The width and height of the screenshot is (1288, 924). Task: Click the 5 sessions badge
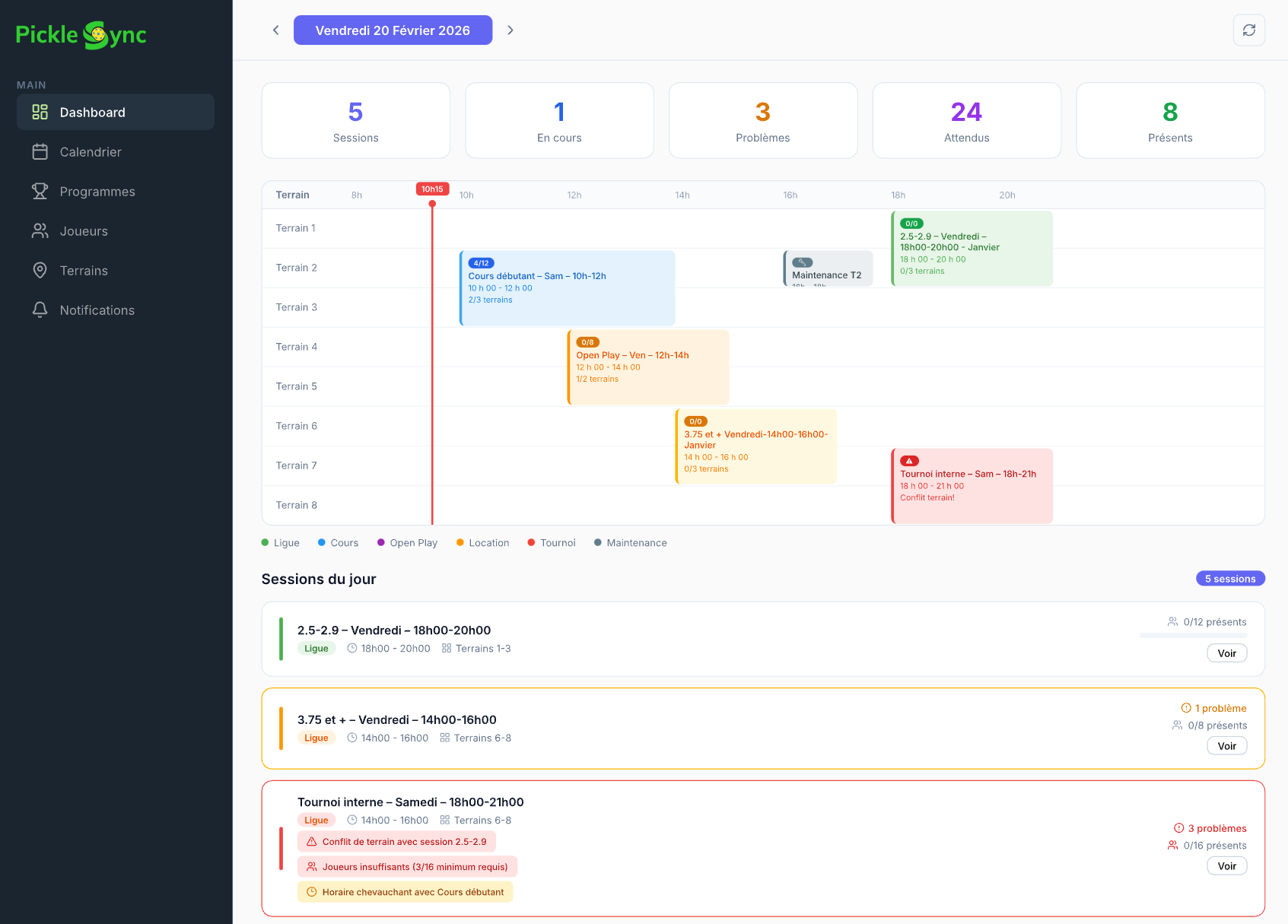click(1230, 578)
